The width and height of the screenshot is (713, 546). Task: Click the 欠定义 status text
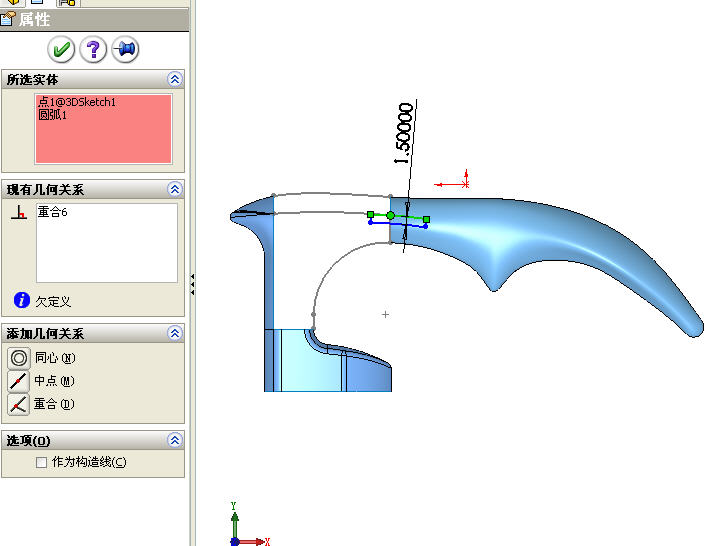tap(53, 301)
